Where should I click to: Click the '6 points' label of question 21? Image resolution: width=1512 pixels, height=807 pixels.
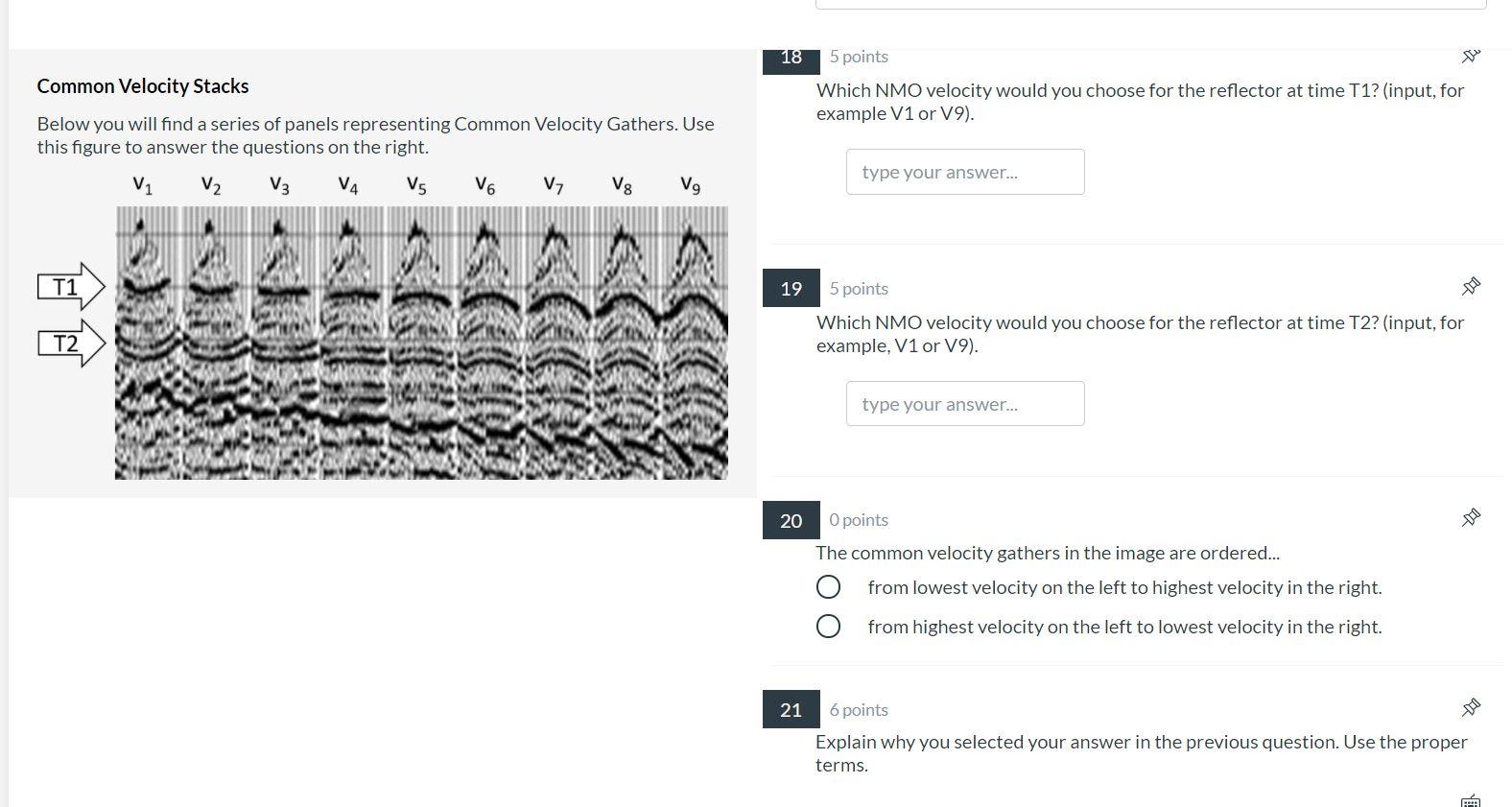coord(857,709)
